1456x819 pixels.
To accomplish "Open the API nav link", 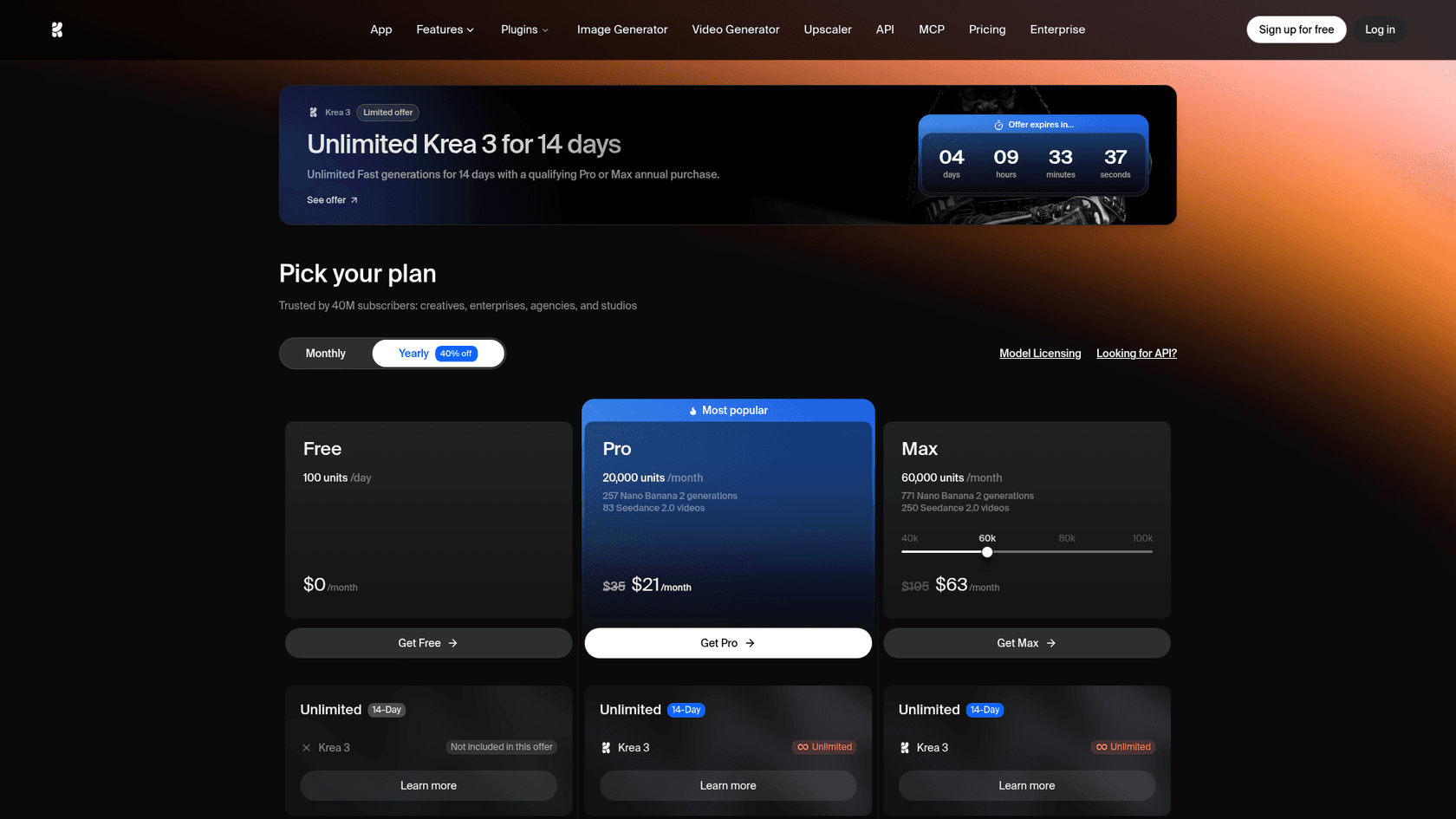I will 885,29.
